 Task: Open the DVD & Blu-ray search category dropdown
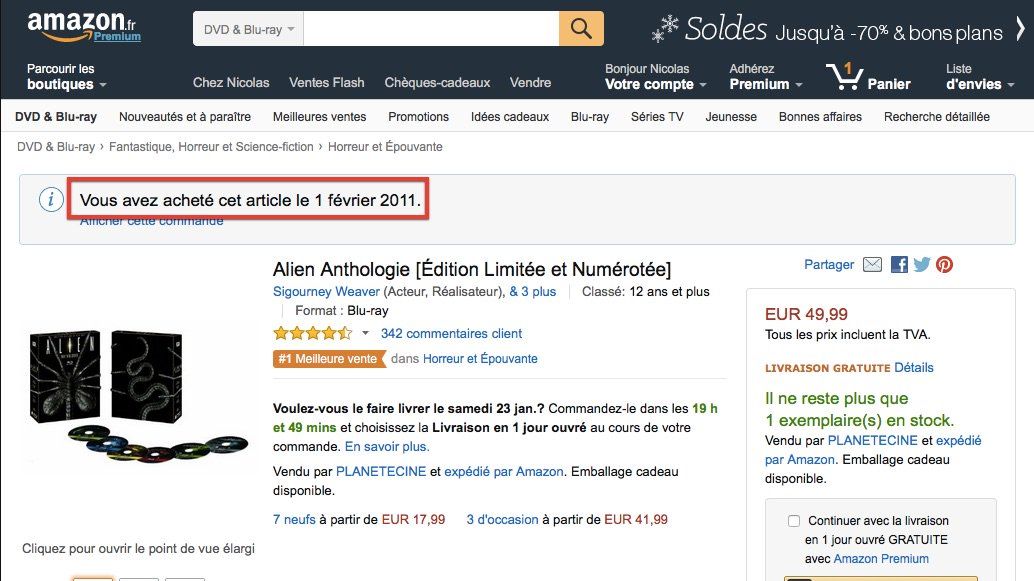click(248, 29)
